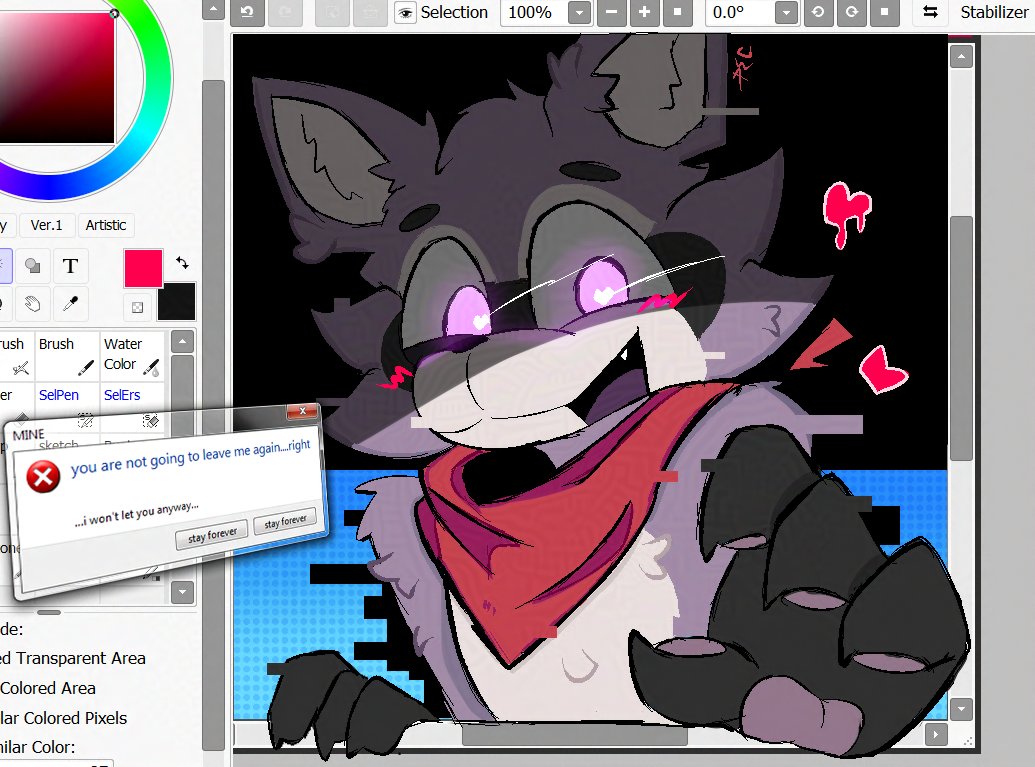Click the canvas vertical scrollbar up arrow
1035x767 pixels.
click(961, 57)
